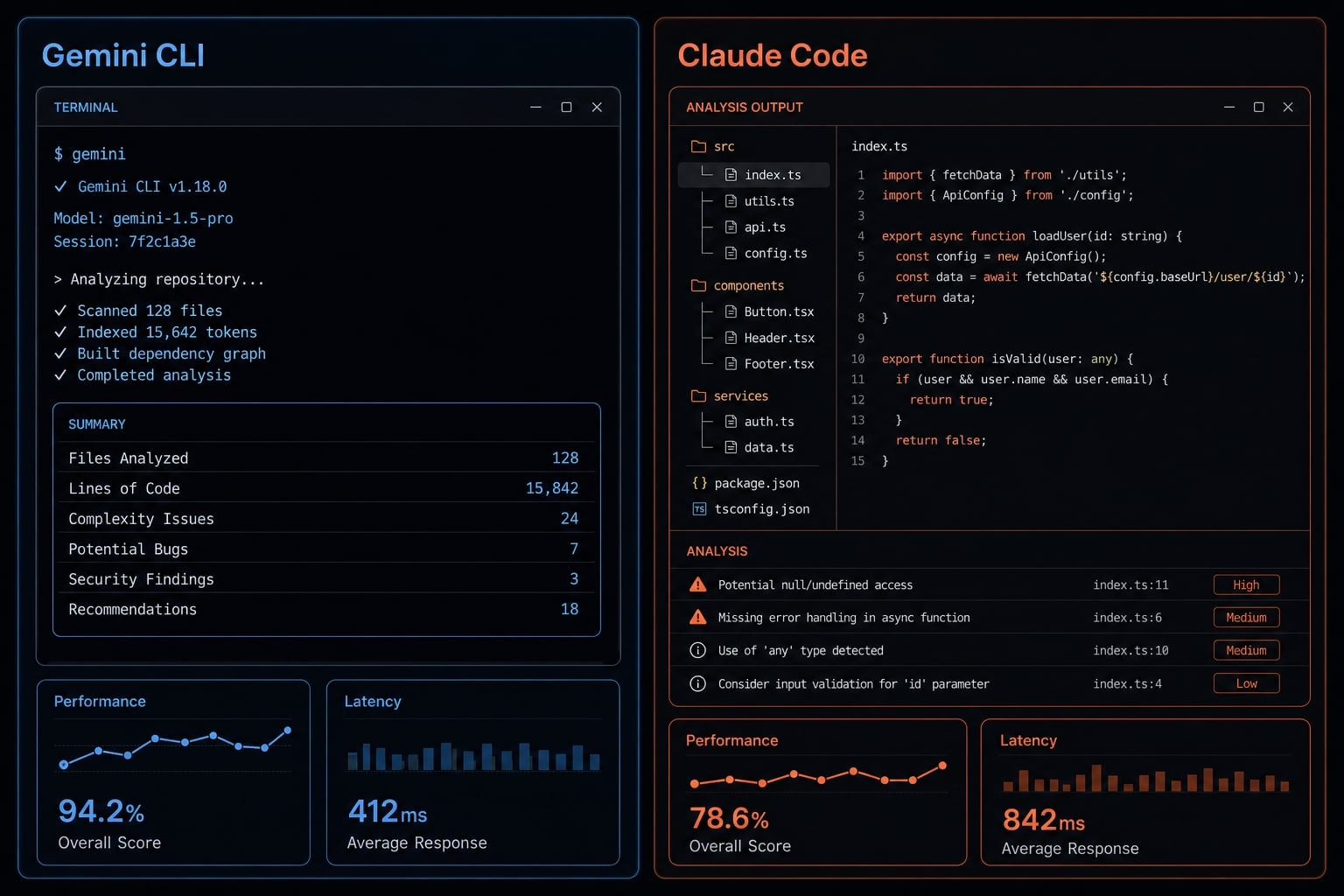1344x896 pixels.
Task: Click the Button.tsx file icon
Action: coord(731,311)
